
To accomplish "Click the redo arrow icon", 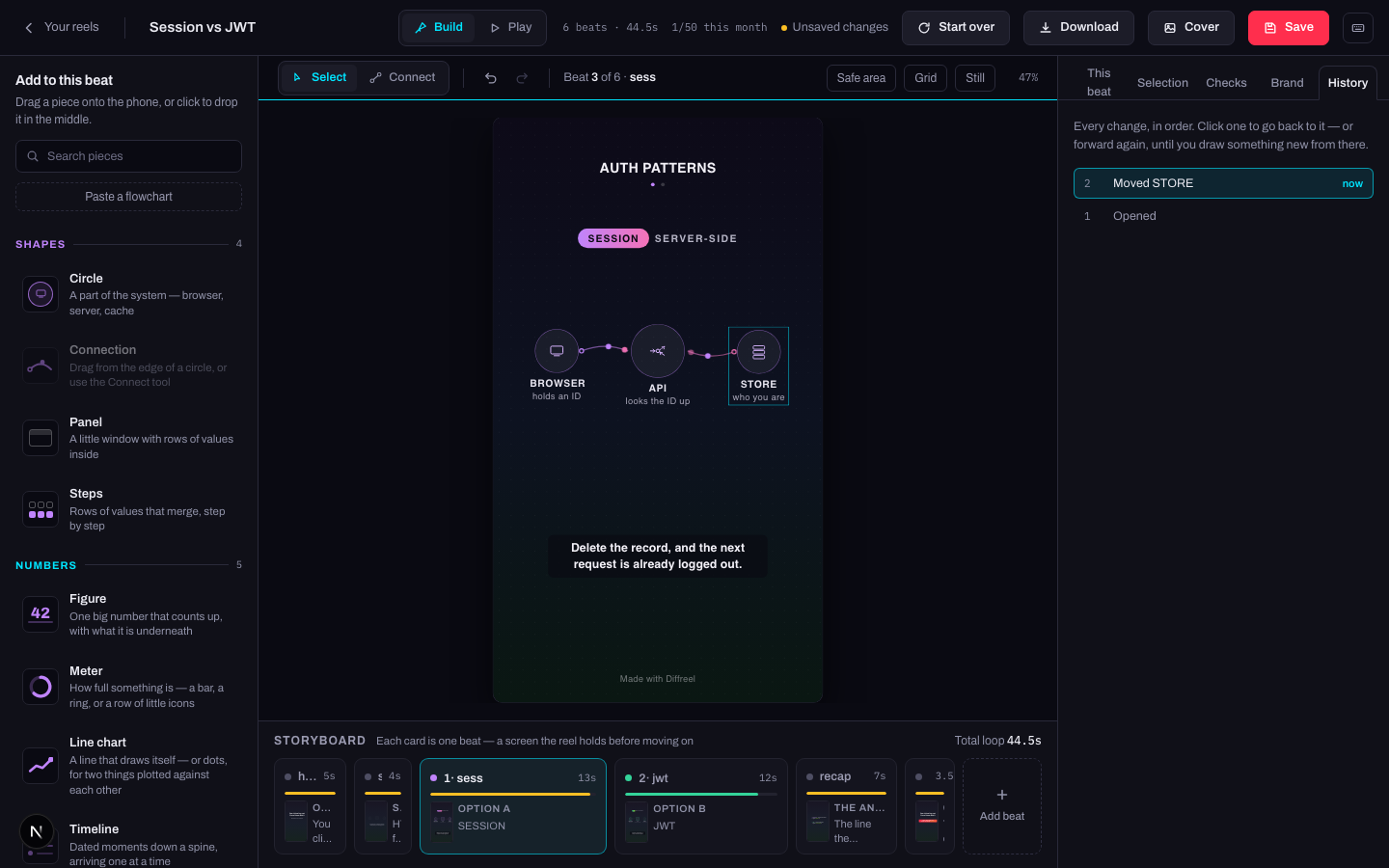I will [522, 78].
